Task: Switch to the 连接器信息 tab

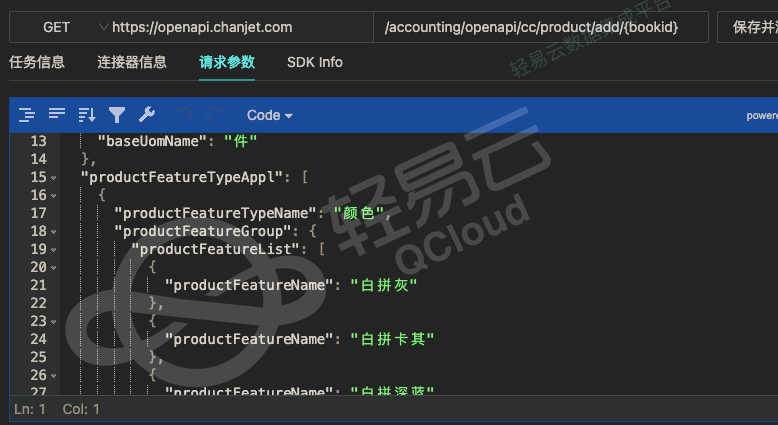Action: click(132, 62)
